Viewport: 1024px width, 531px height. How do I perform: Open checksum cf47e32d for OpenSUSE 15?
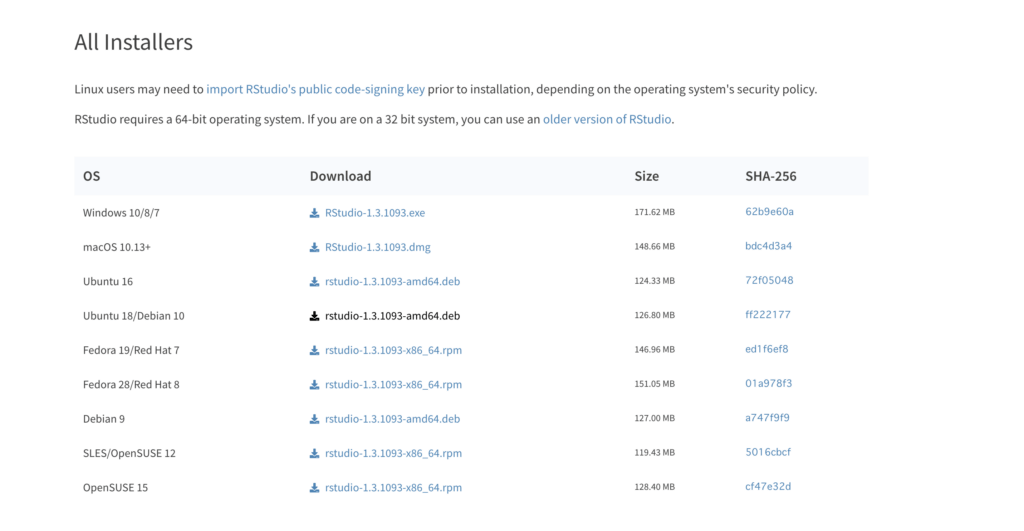pyautogui.click(x=768, y=487)
